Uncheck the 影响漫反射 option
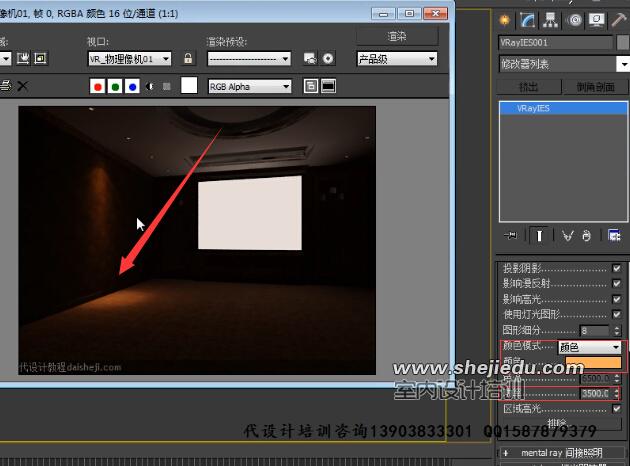Image resolution: width=630 pixels, height=466 pixels. click(x=616, y=284)
